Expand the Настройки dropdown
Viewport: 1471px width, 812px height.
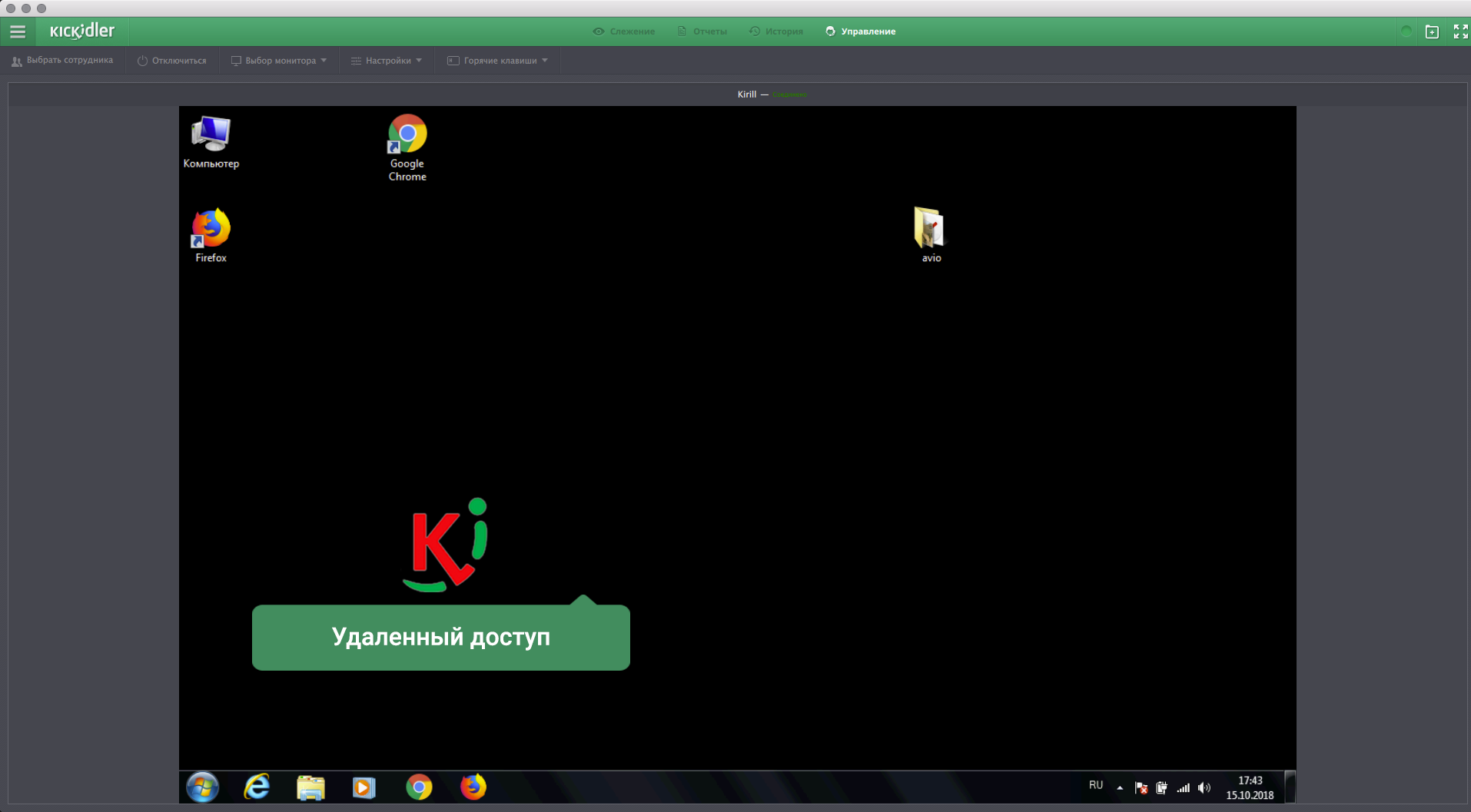pos(387,61)
